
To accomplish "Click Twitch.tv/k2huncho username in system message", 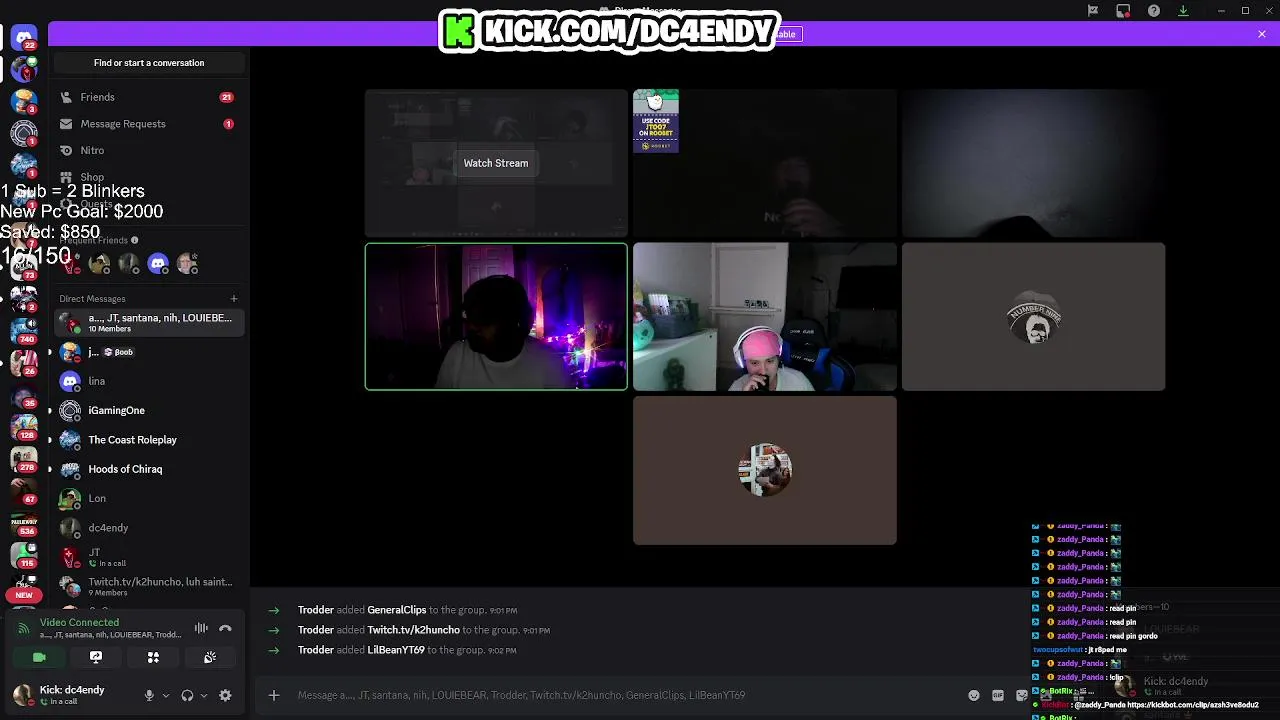I will [413, 630].
